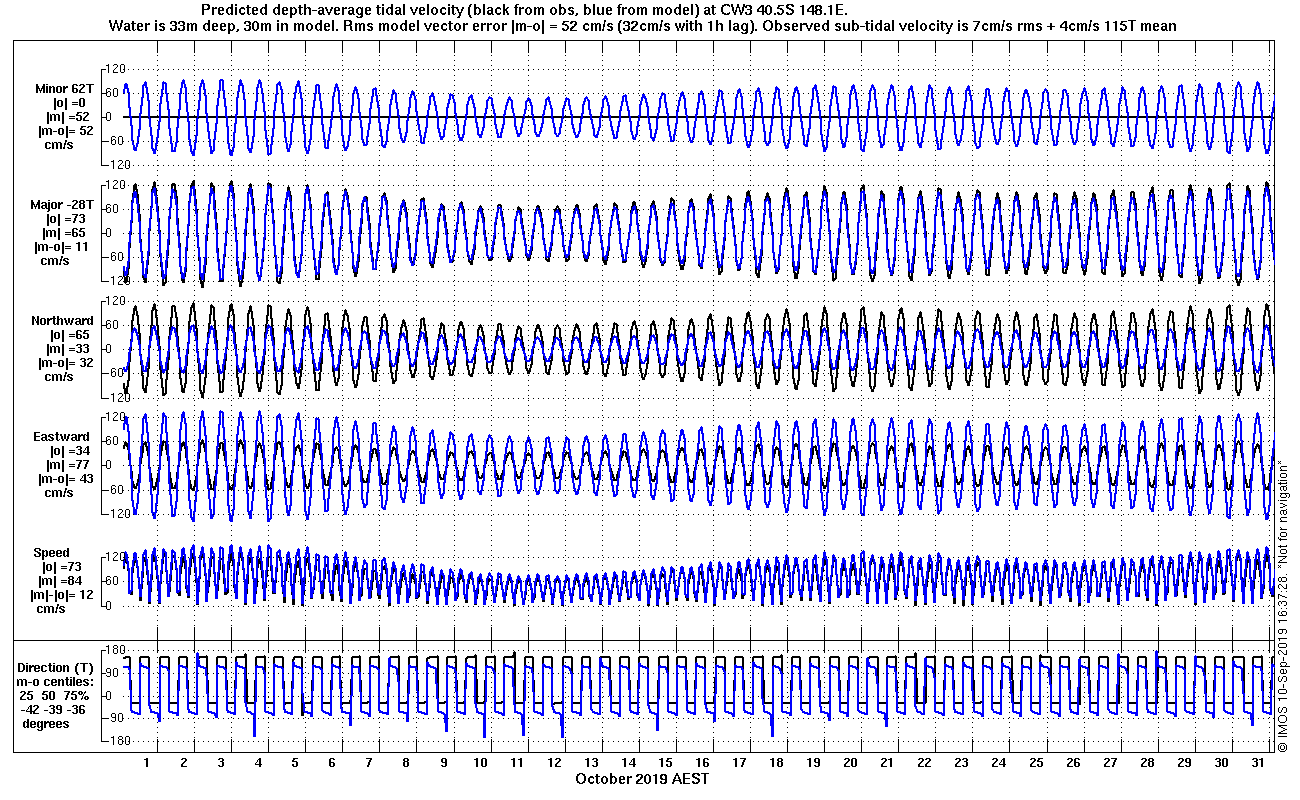This screenshot has height=800, width=1300.
Task: Click date tick '29' on the x-axis
Action: [x=1184, y=763]
